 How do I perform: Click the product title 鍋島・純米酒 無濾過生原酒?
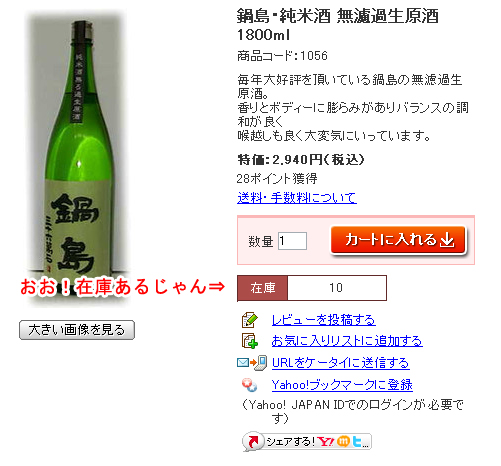point(337,16)
